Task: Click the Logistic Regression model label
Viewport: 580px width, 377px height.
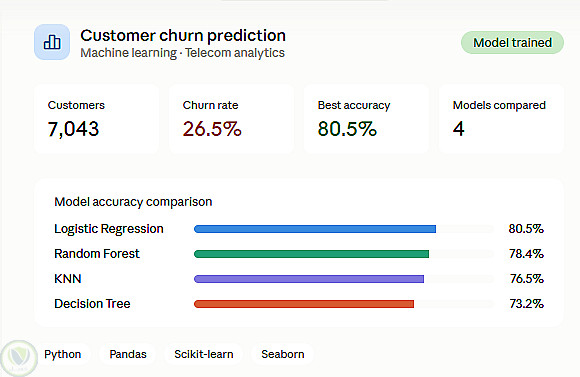Action: (x=109, y=229)
